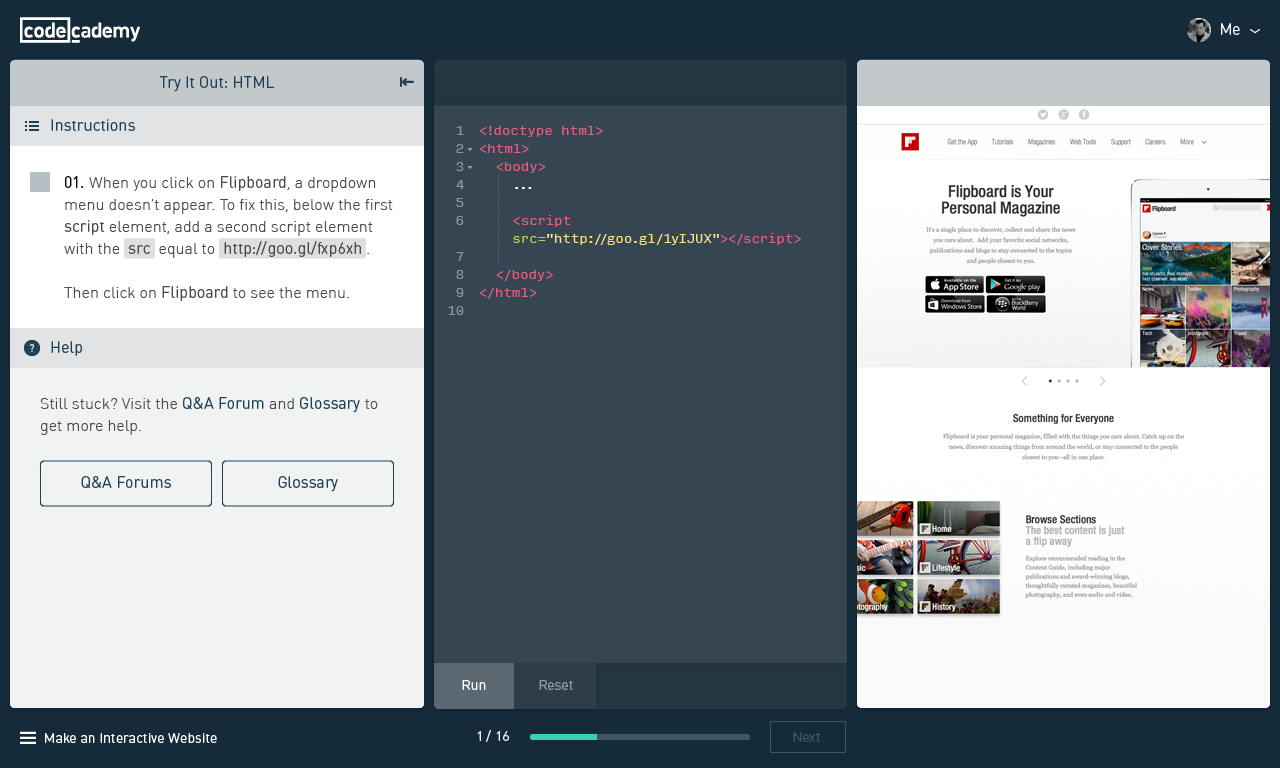Click the closing html tag line

click(508, 293)
